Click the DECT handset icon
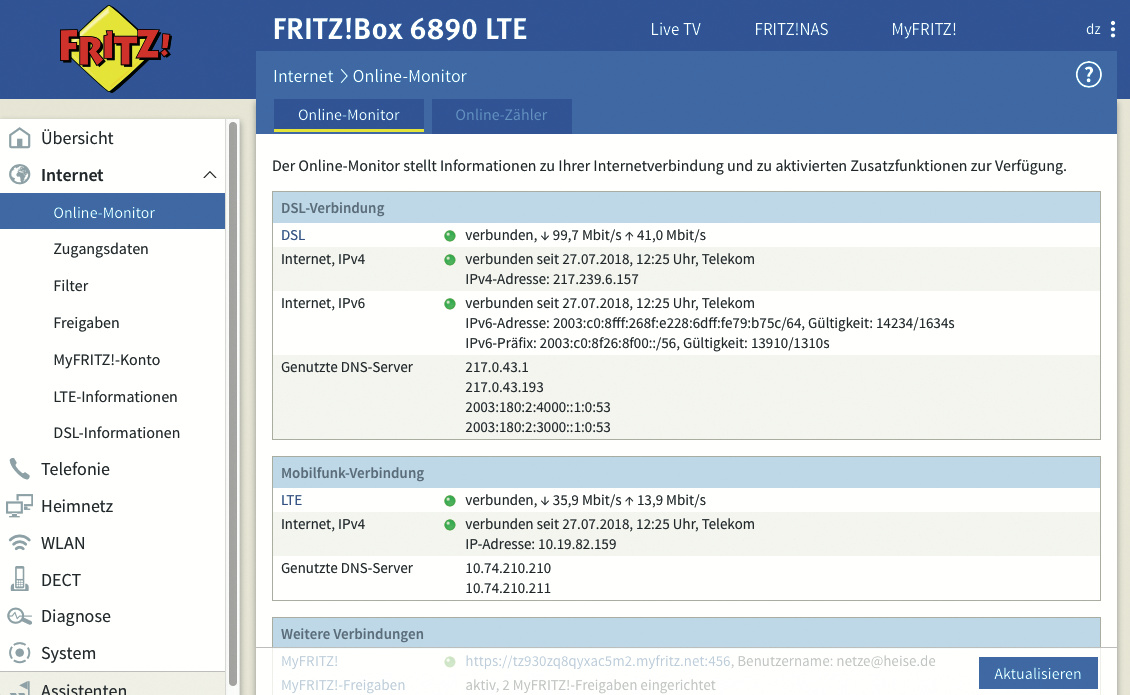The image size is (1130, 695). click(x=19, y=580)
